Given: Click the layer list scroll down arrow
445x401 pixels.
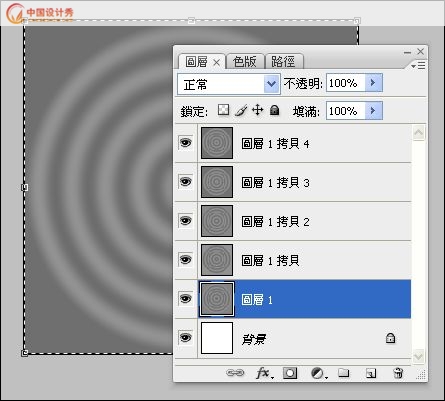Looking at the screenshot, I should [x=418, y=356].
